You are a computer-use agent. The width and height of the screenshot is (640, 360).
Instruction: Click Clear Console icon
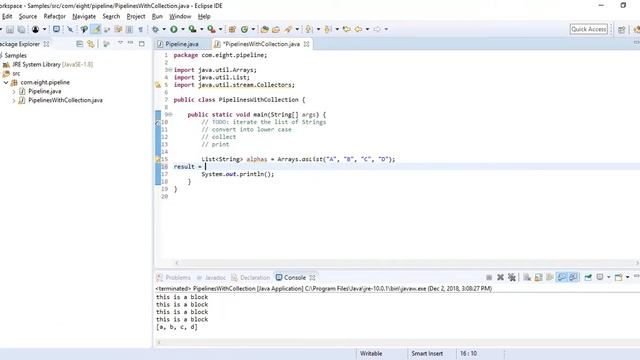point(527,278)
